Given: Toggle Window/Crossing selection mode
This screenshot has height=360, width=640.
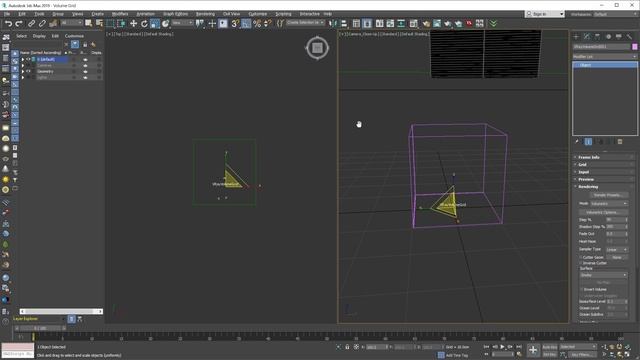Looking at the screenshot, I should [x=121, y=24].
